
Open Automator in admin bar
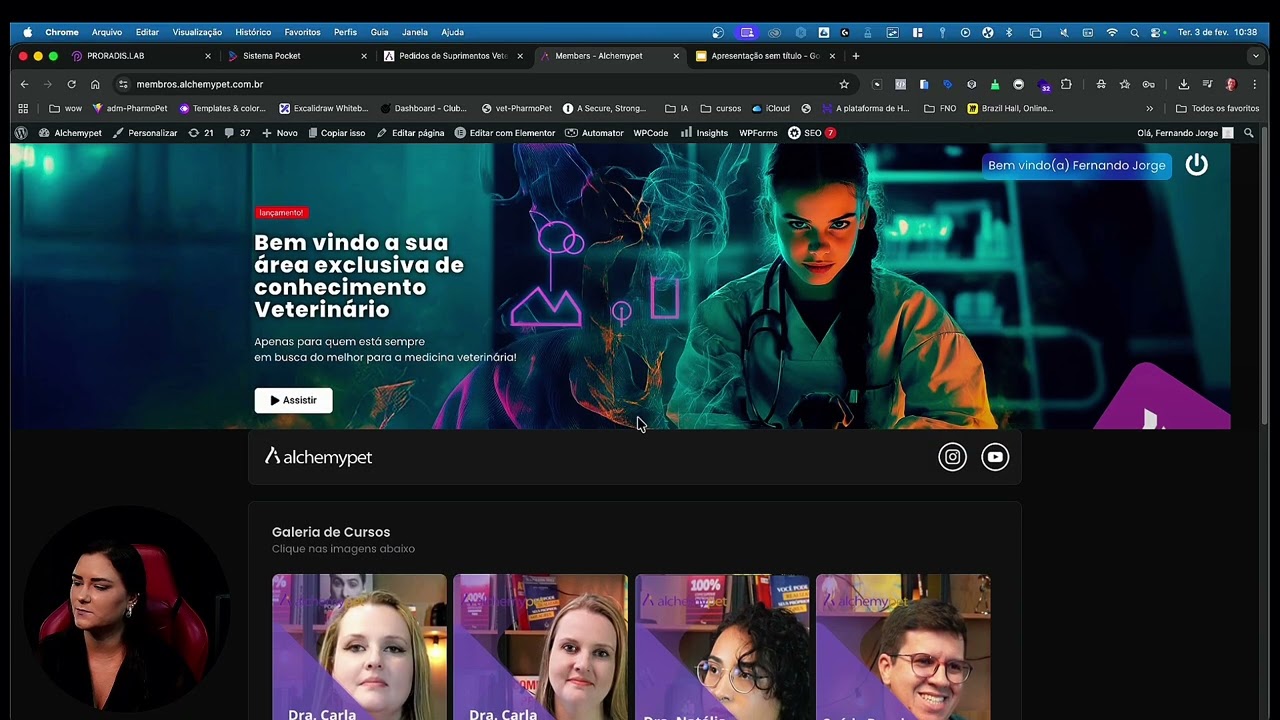(x=594, y=133)
